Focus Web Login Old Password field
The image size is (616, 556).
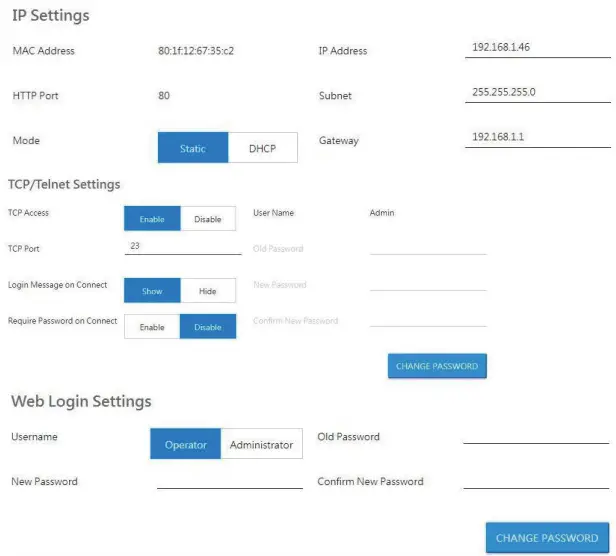[536, 435]
